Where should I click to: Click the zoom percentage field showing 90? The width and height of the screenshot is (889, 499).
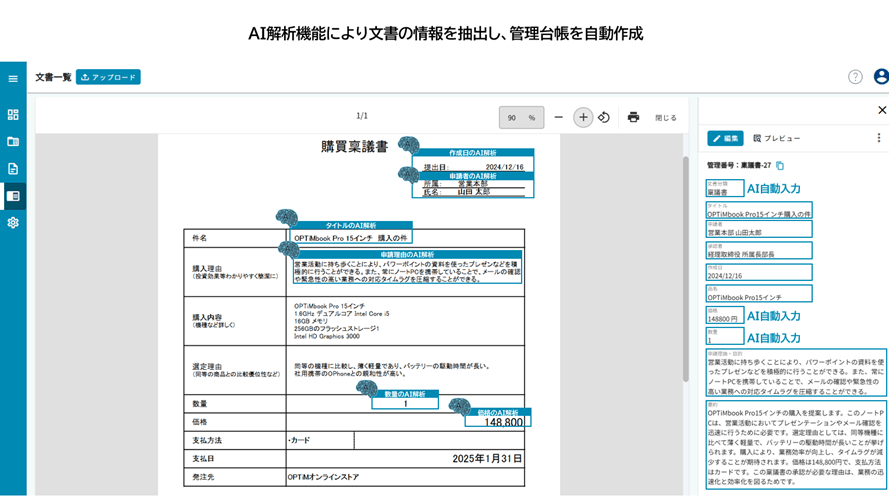pyautogui.click(x=522, y=117)
